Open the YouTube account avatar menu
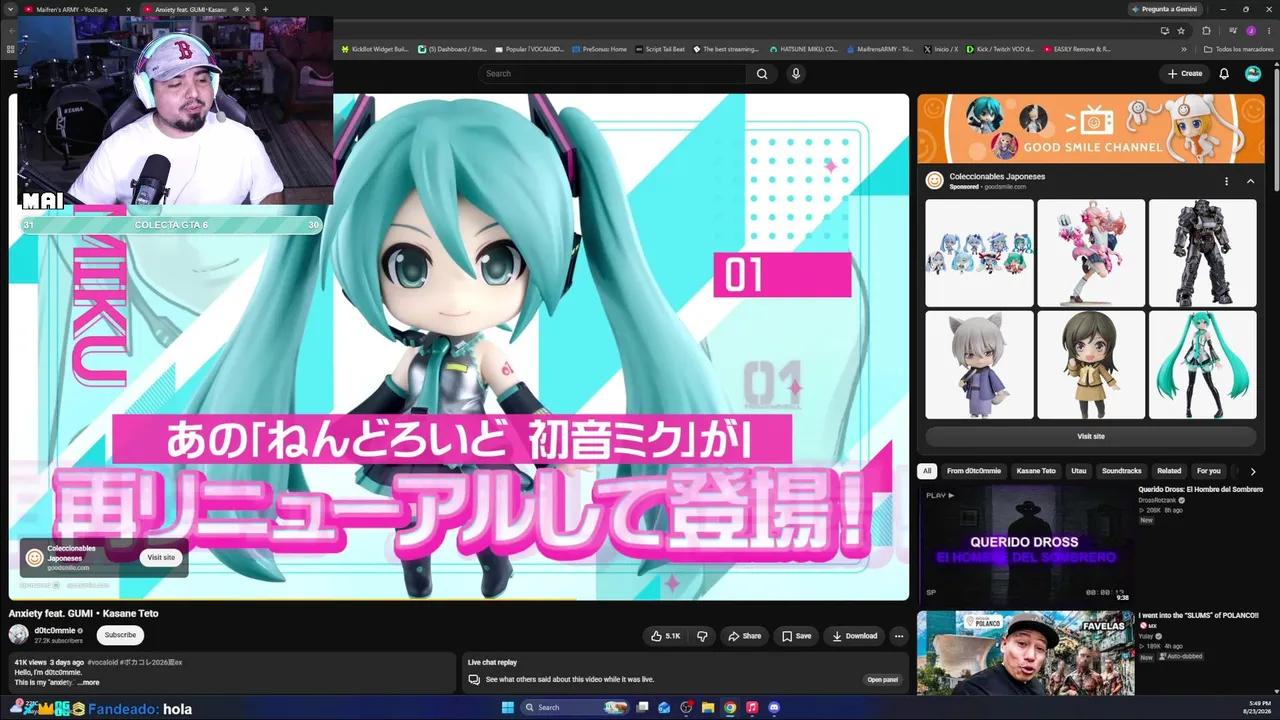 point(1253,73)
